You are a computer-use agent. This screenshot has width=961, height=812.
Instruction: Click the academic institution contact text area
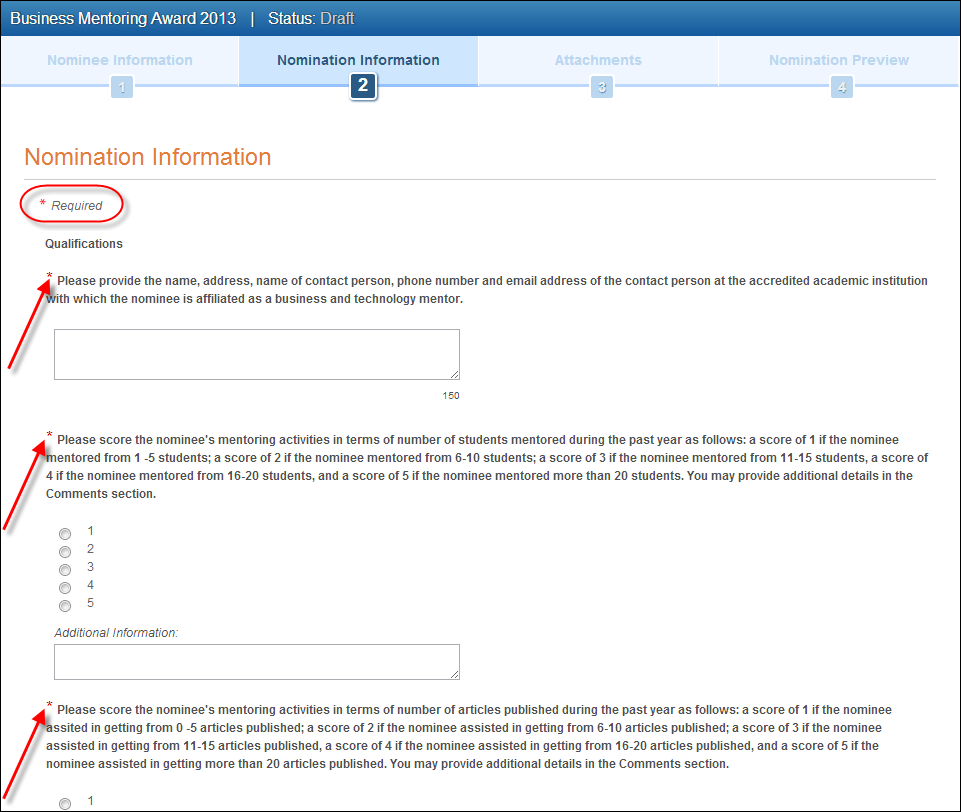(257, 354)
